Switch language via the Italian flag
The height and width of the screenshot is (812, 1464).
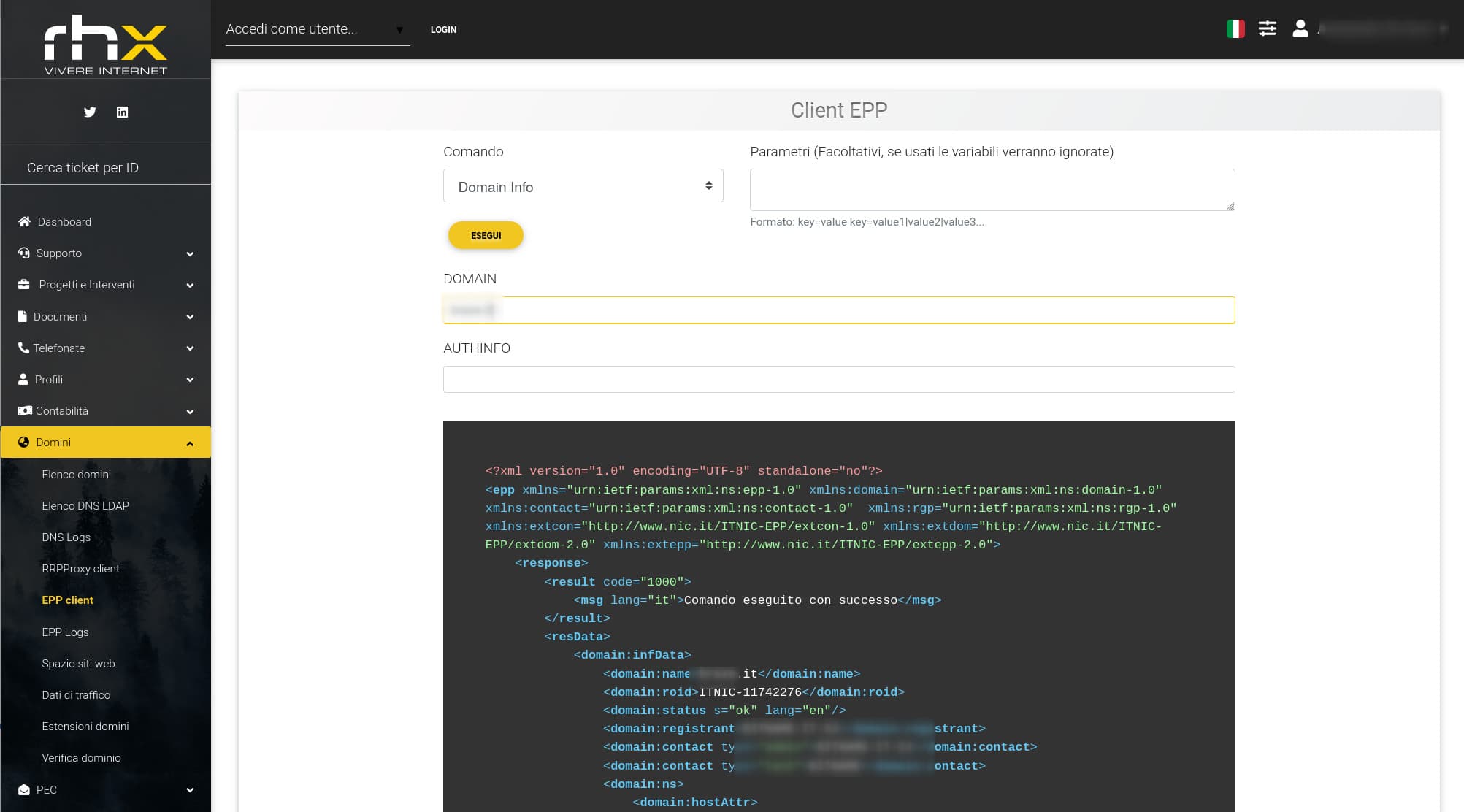(x=1235, y=29)
